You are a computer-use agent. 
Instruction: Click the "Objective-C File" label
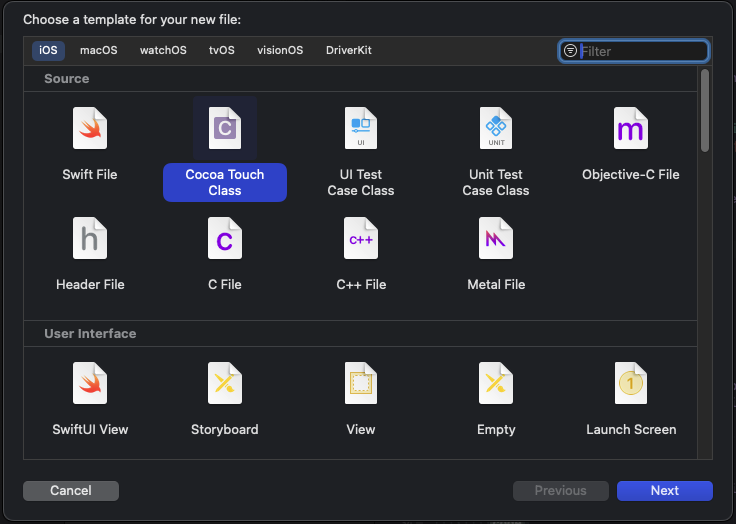pyautogui.click(x=631, y=175)
